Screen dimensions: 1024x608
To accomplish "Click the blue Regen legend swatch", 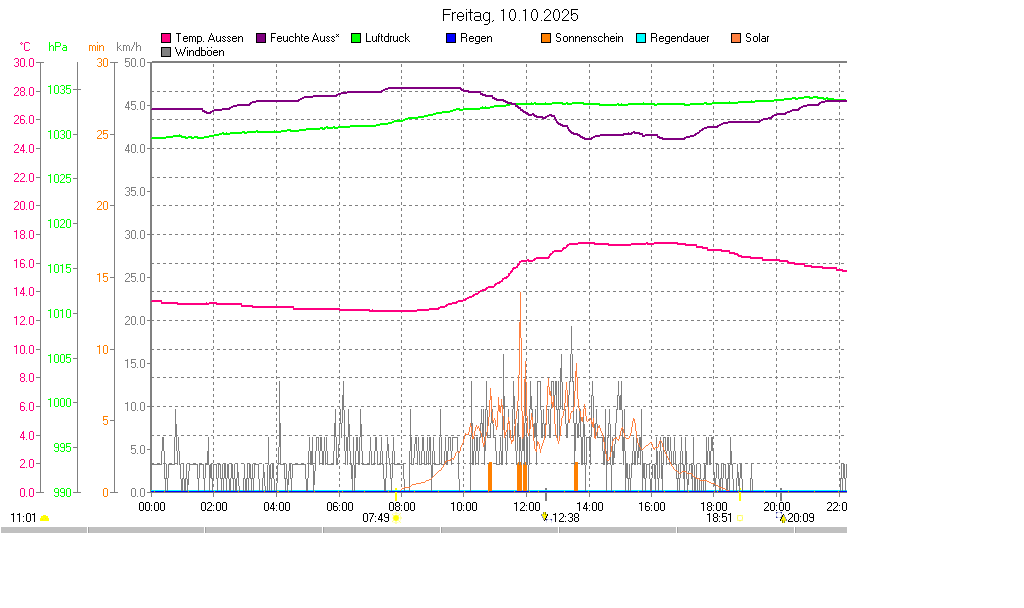I will point(451,38).
